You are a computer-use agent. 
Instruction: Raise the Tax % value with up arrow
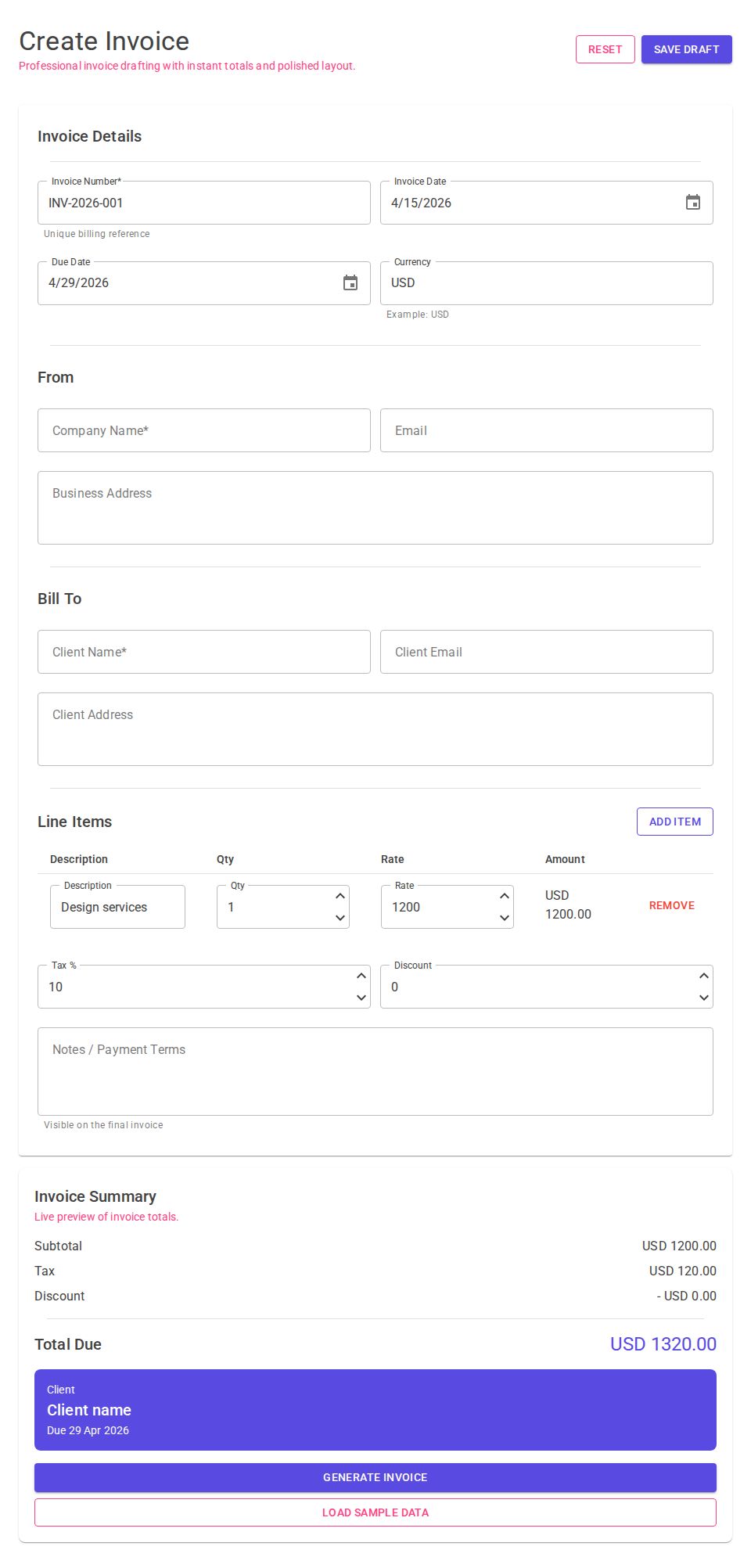point(361,976)
